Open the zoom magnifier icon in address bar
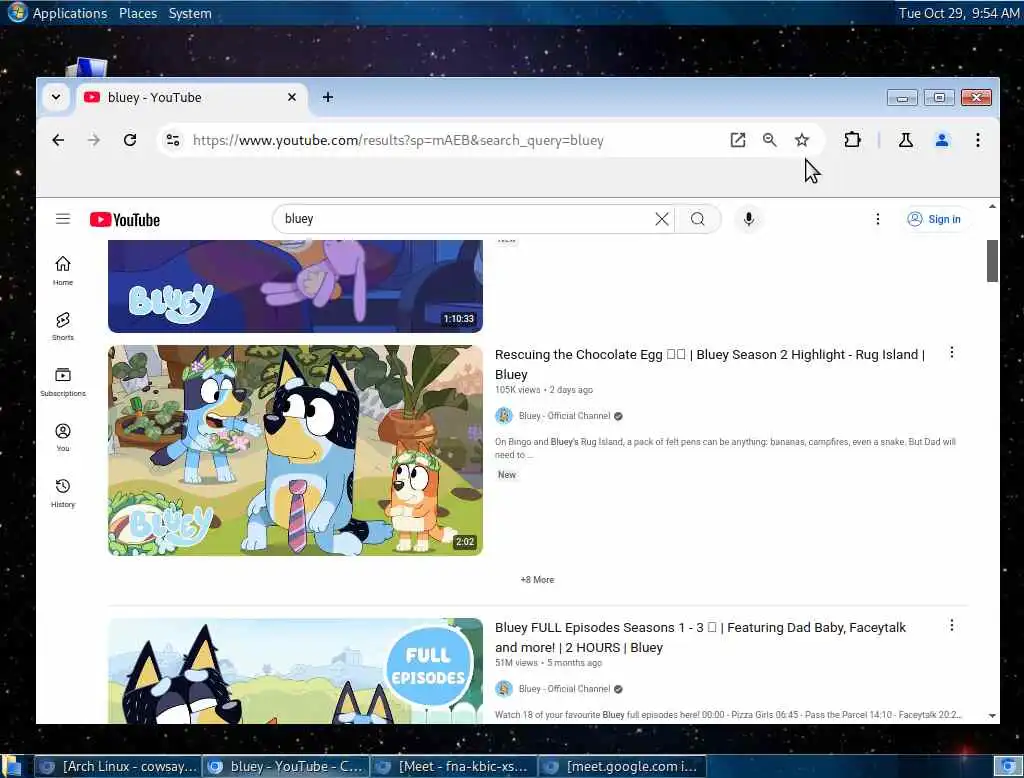The height and width of the screenshot is (778, 1024). point(770,140)
